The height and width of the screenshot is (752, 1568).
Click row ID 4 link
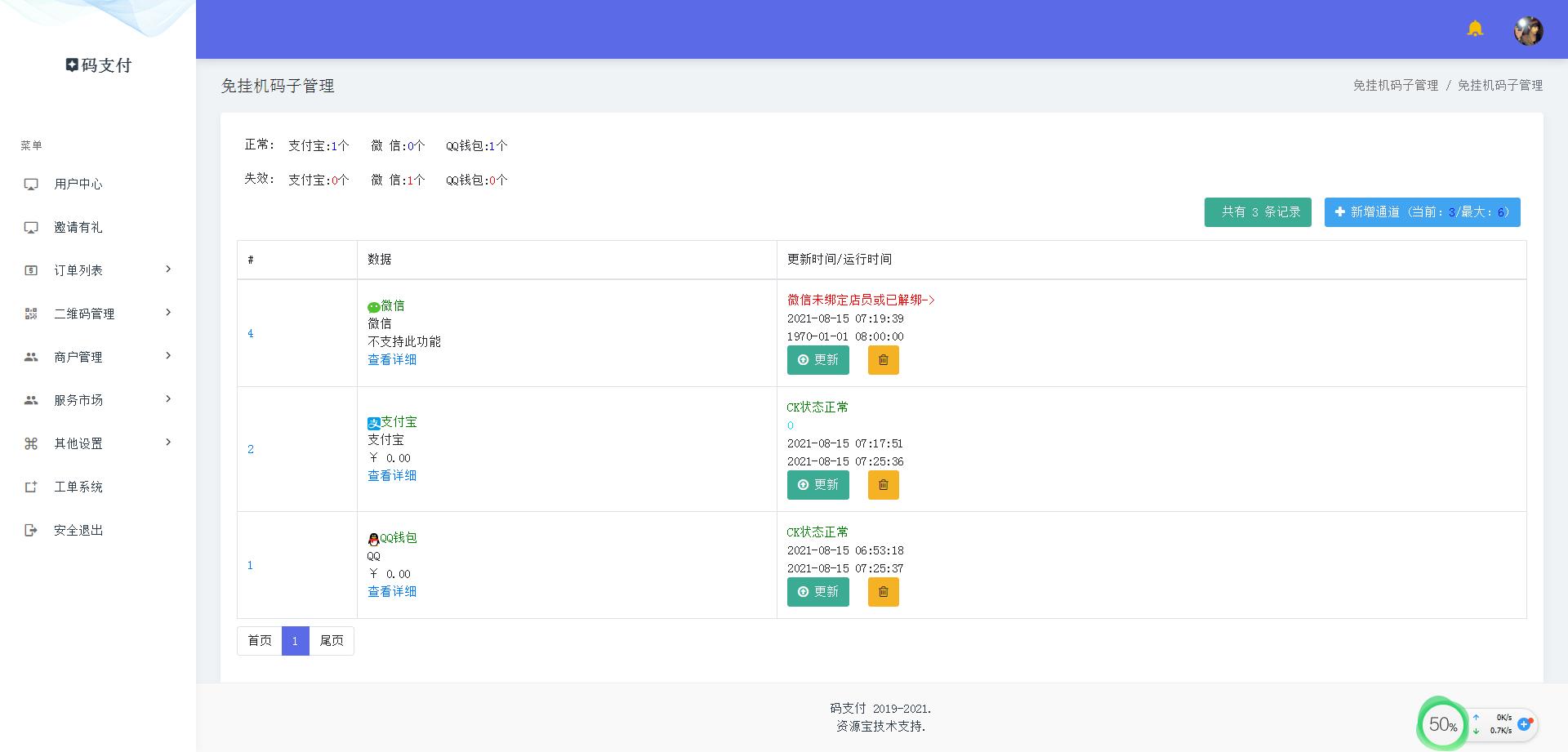tap(251, 334)
